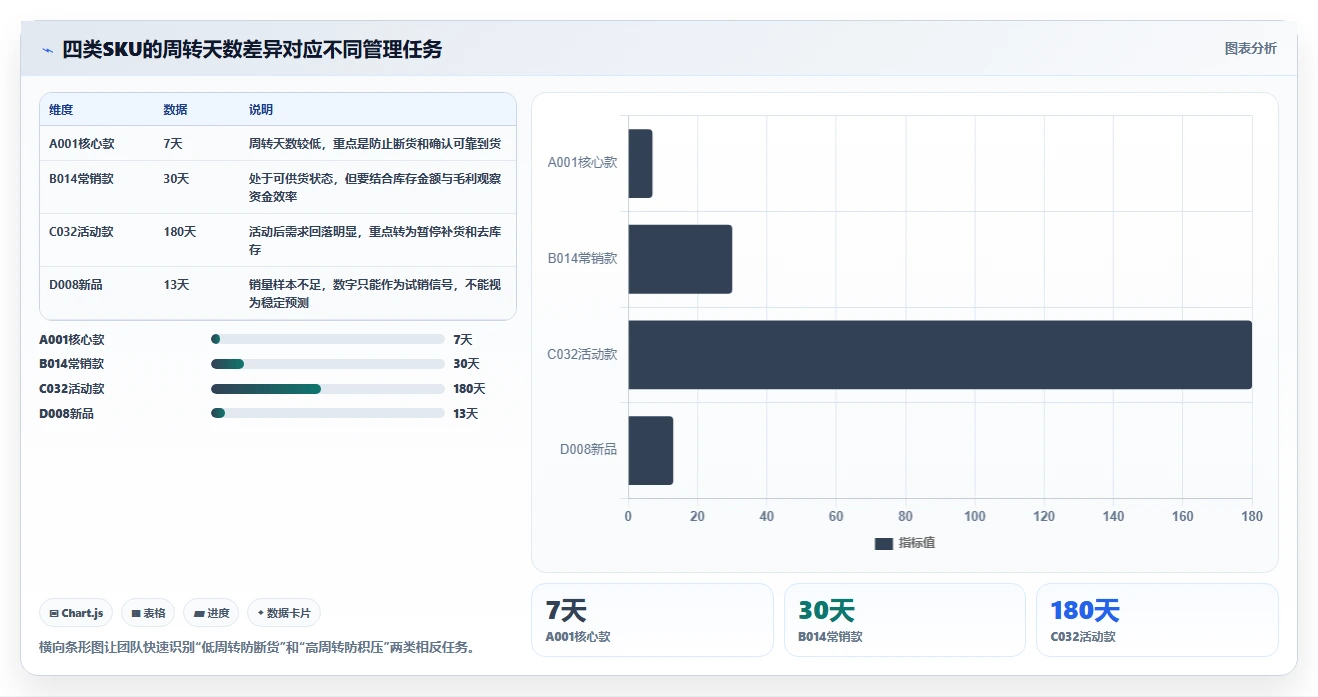Click the 0 tick on chart x-axis
Viewport: 1318px width, 697px height.
coord(628,517)
